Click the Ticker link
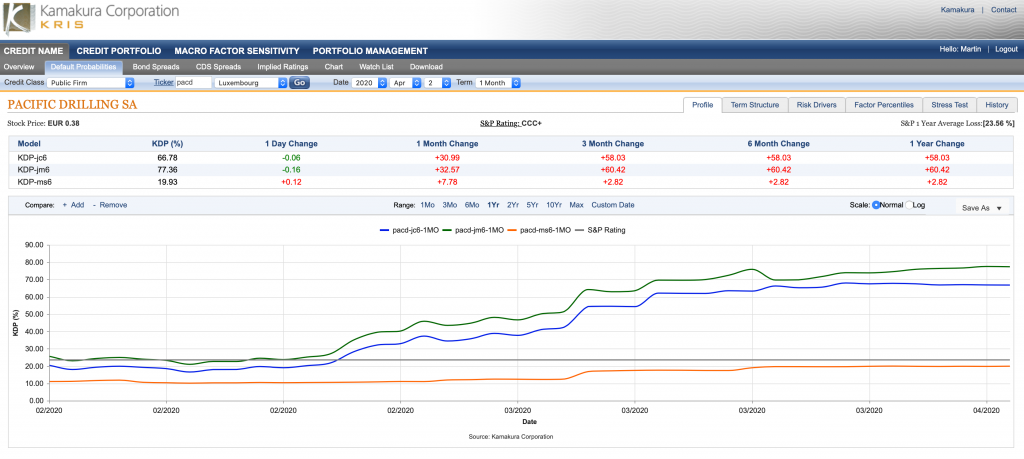Viewport: 1024px width, 459px height. point(163,83)
